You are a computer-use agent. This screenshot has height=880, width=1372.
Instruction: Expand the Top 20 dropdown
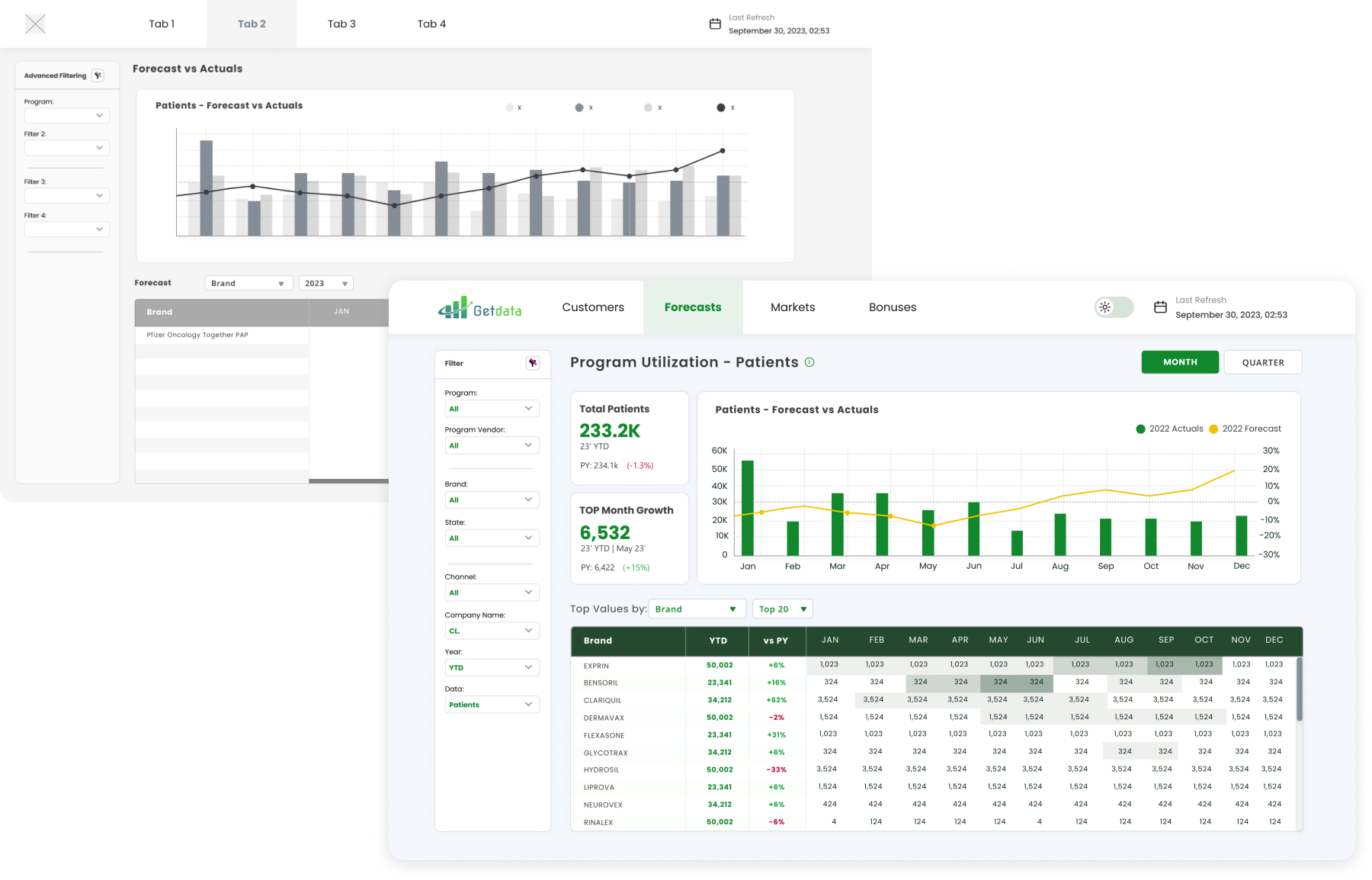pyautogui.click(x=782, y=609)
